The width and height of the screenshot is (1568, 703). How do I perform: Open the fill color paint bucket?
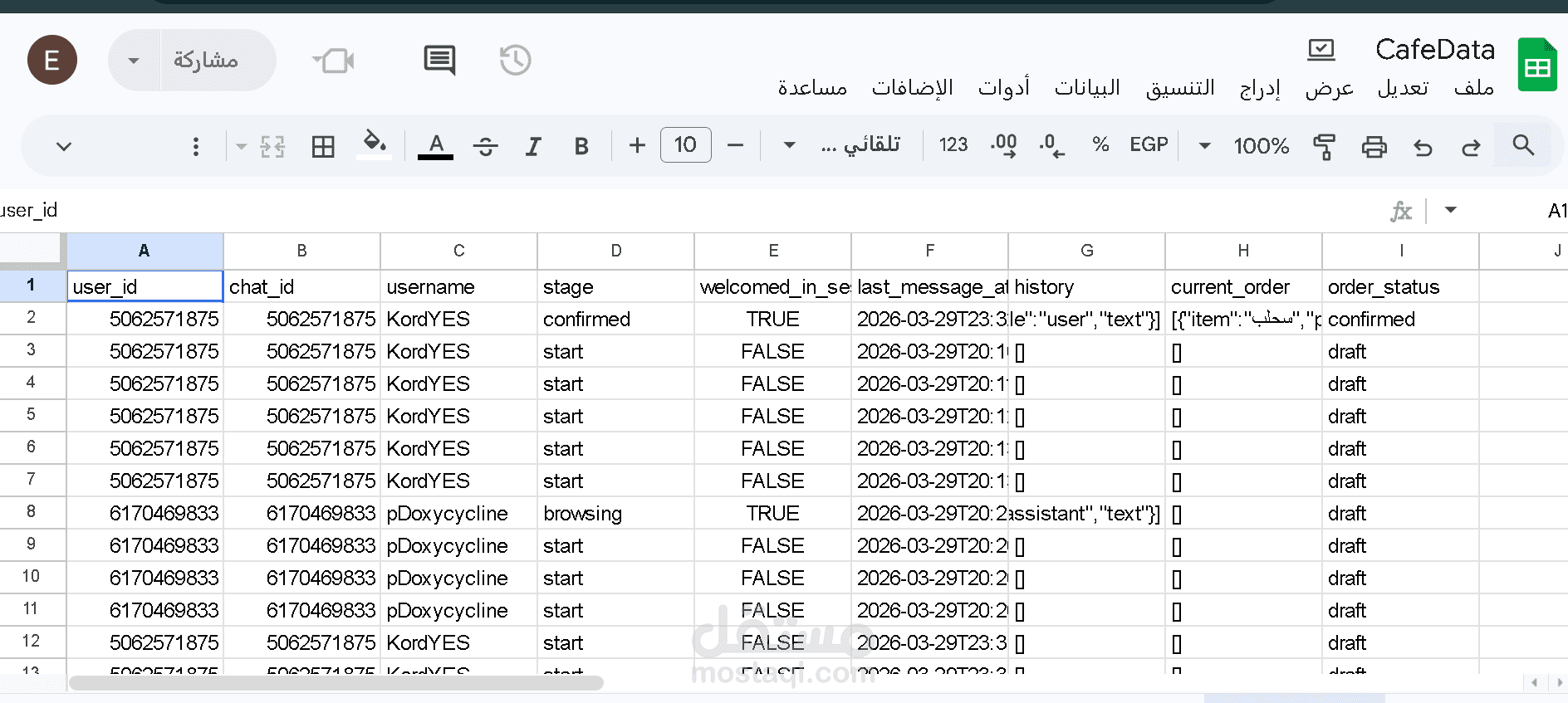coord(375,144)
